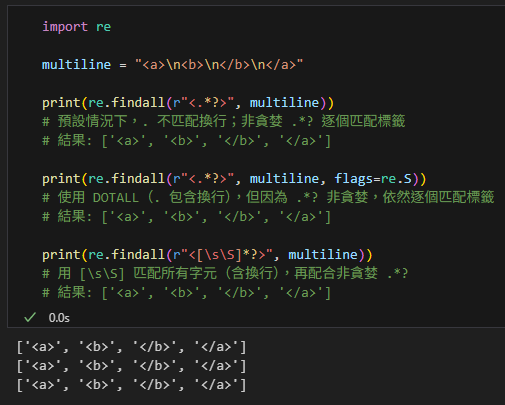Viewport: 505px width, 405px height.
Task: Click the print line containing flags=re.S
Action: click(234, 179)
